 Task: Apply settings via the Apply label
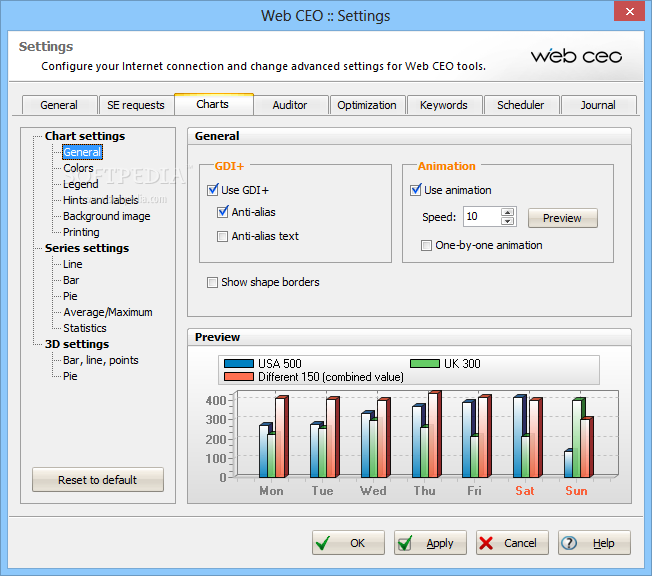click(440, 543)
